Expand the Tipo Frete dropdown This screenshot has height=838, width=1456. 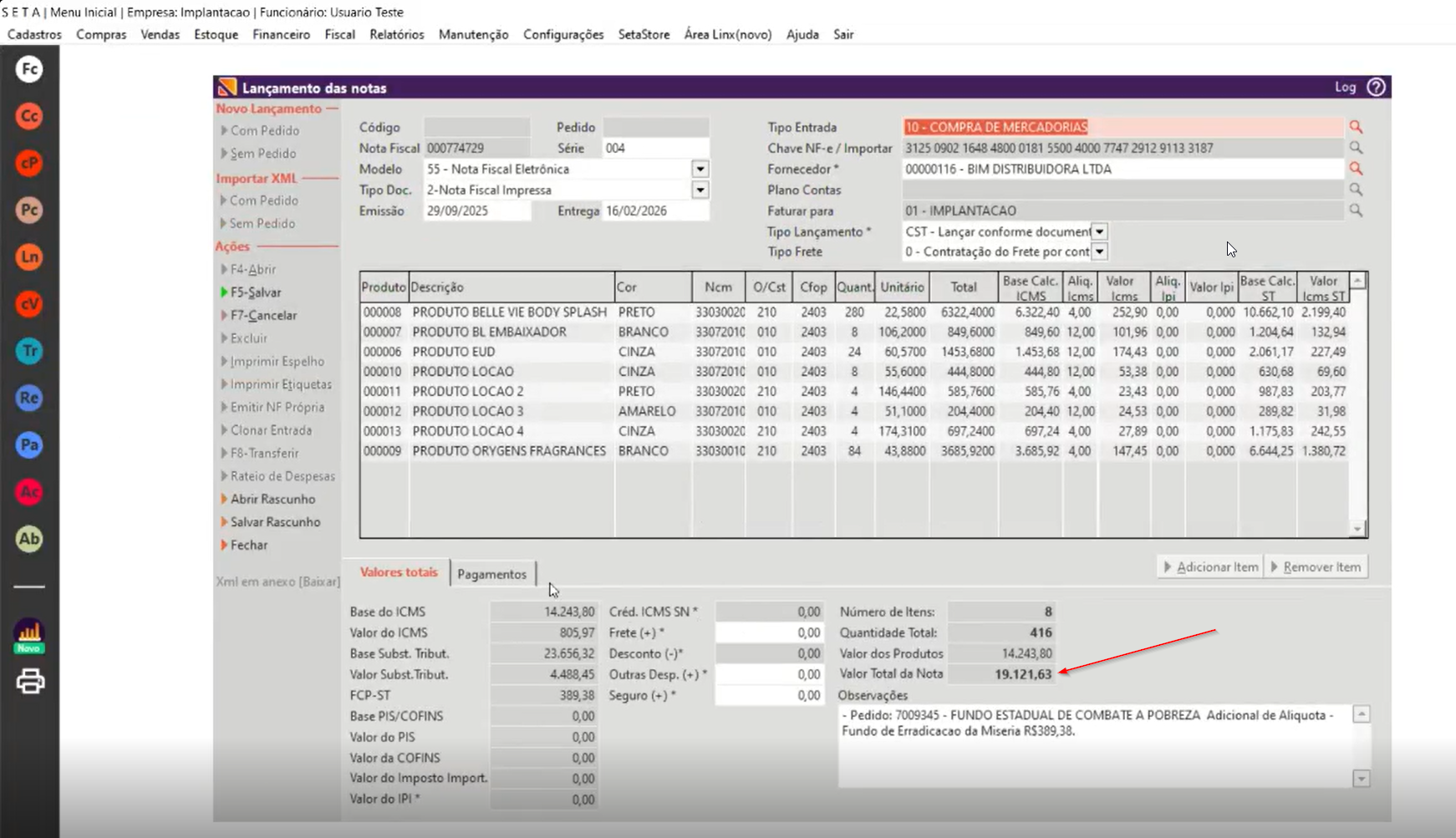[1099, 251]
